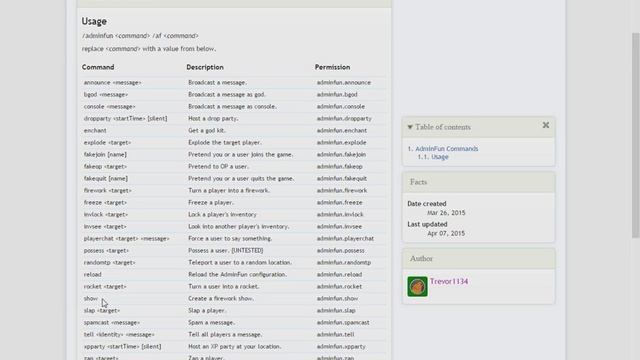
Task: Select the "adminfun.dropparty" permission
Action: [x=344, y=118]
